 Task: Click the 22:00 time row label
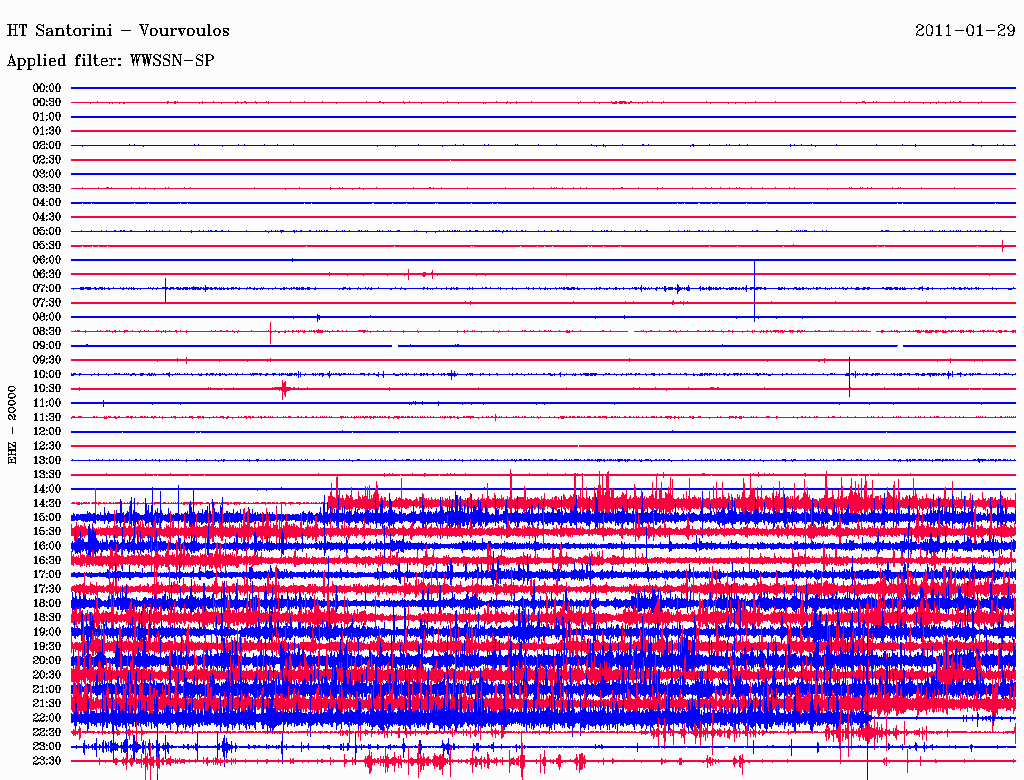47,717
